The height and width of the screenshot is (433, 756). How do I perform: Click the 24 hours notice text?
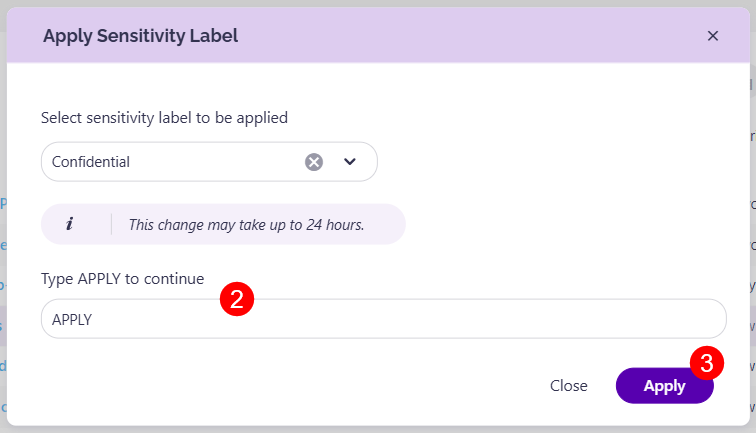(x=246, y=225)
